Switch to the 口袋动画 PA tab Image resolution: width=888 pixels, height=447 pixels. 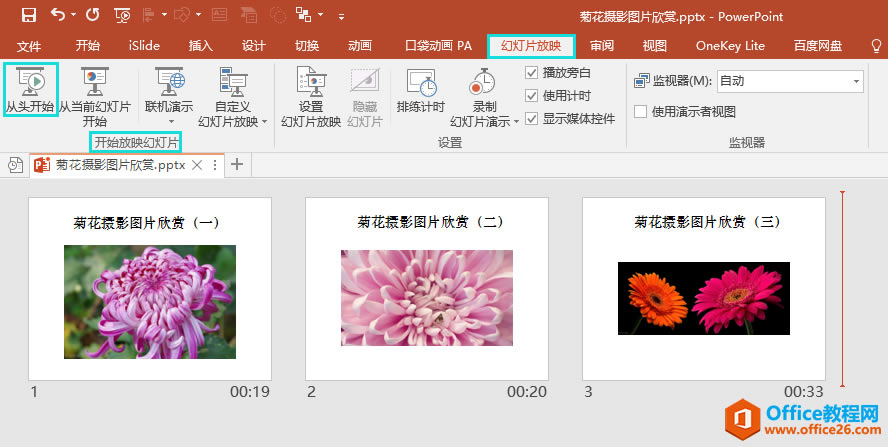point(439,45)
